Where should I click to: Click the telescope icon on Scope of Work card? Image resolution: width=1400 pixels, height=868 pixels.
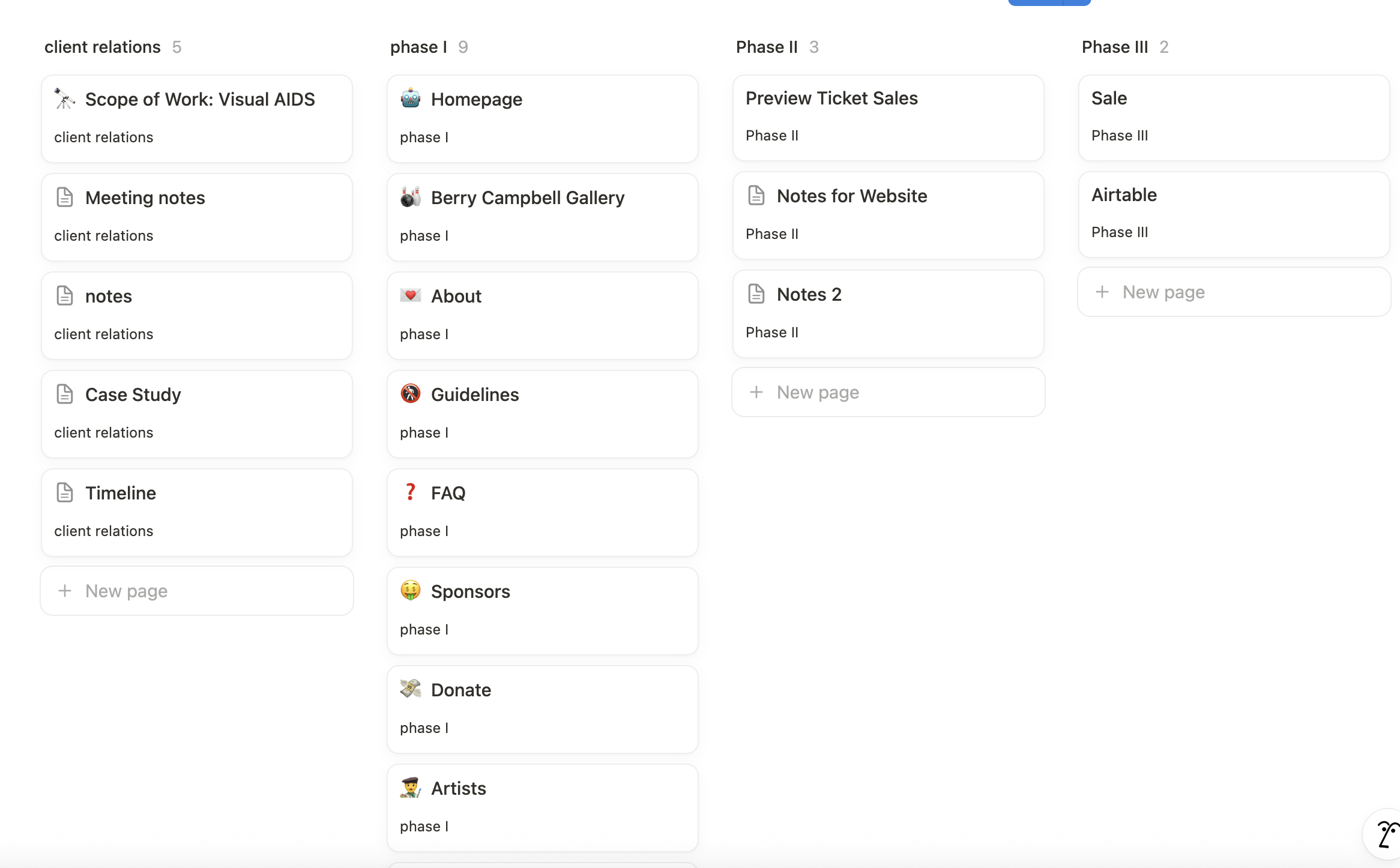pyautogui.click(x=64, y=98)
